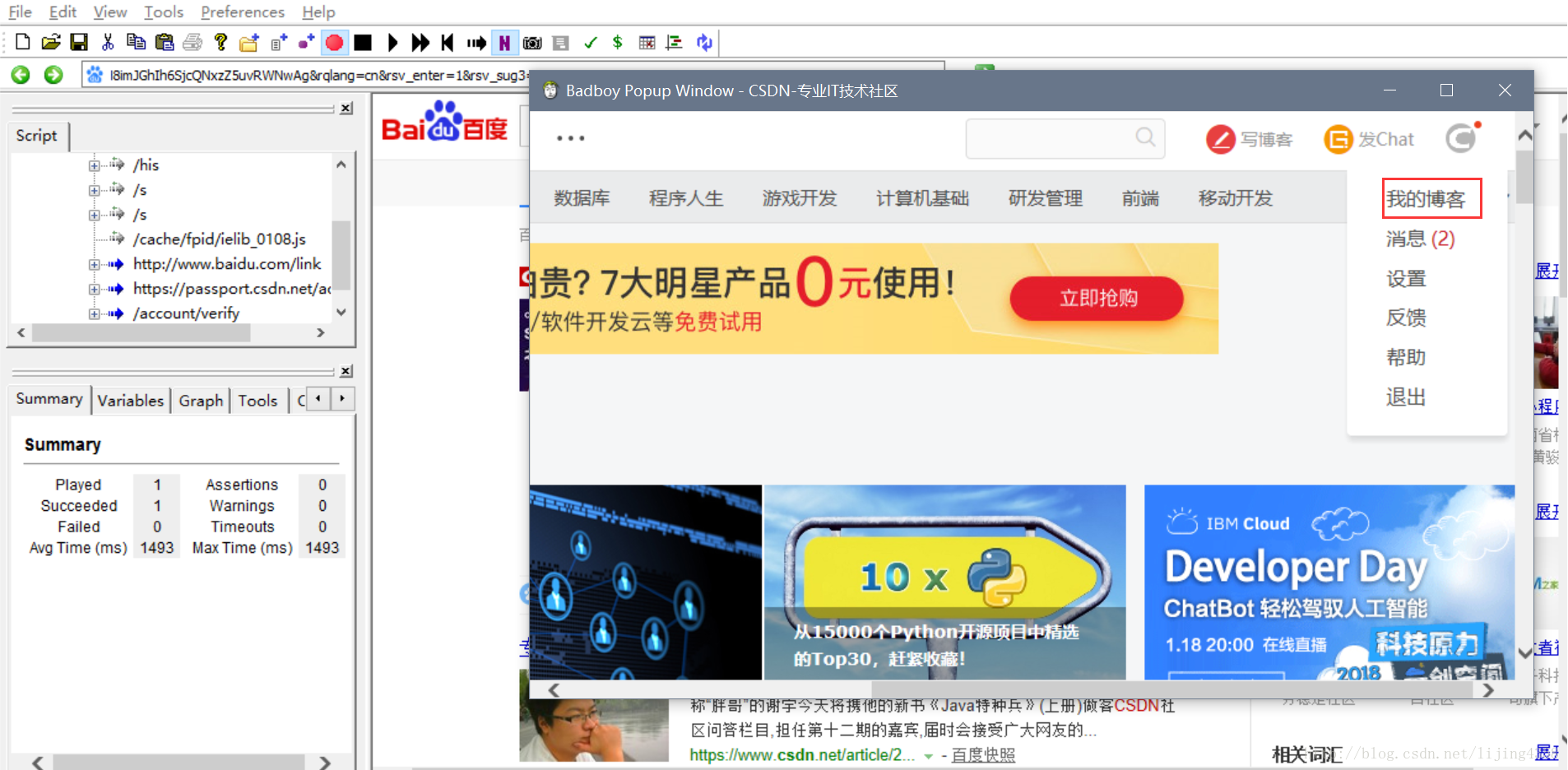Screen dimensions: 1568x770
Task: Expand the /his tree node
Action: point(94,165)
